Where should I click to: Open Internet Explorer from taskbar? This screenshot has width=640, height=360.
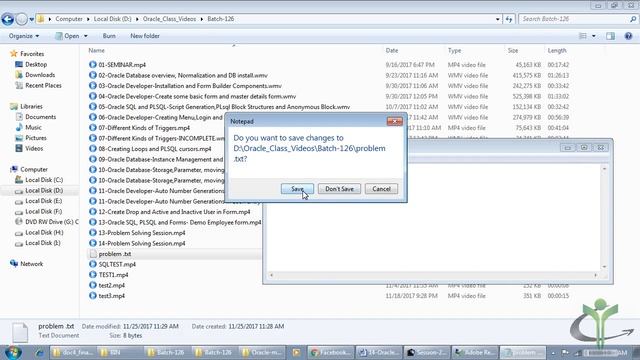[x=39, y=352]
